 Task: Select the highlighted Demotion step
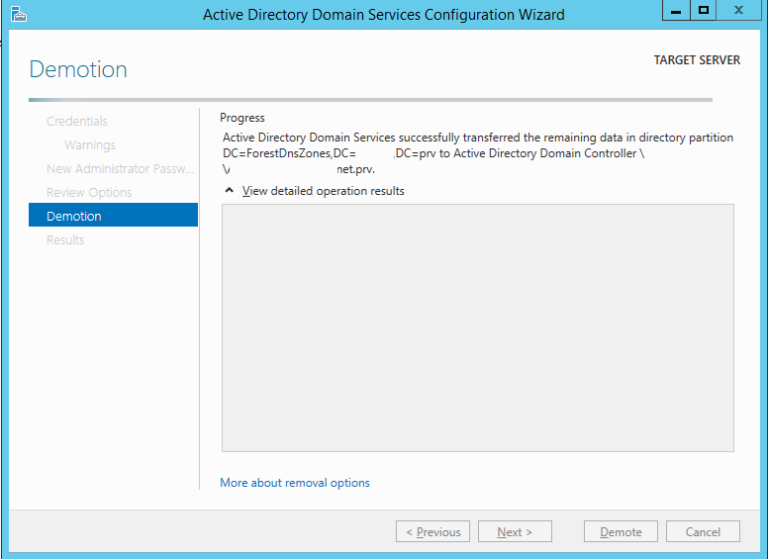[x=112, y=216]
